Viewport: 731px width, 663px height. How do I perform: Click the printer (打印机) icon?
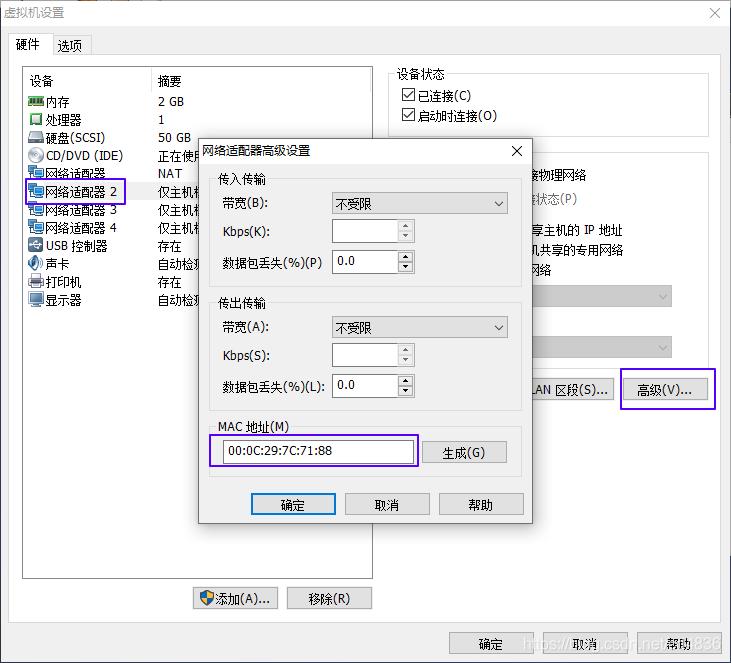pos(35,281)
